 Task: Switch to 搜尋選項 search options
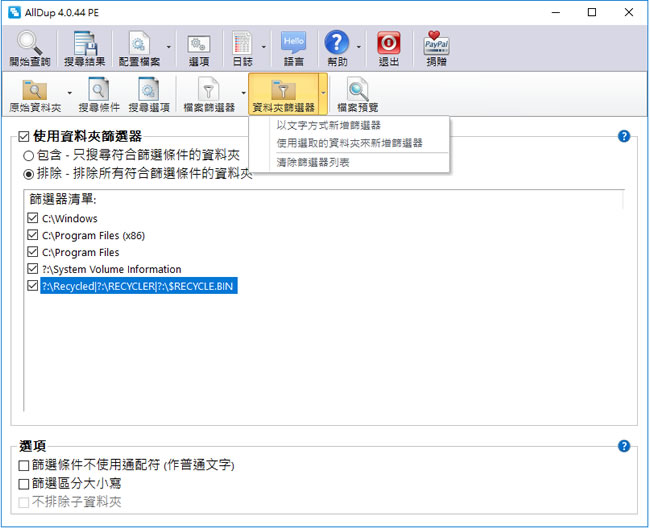149,95
